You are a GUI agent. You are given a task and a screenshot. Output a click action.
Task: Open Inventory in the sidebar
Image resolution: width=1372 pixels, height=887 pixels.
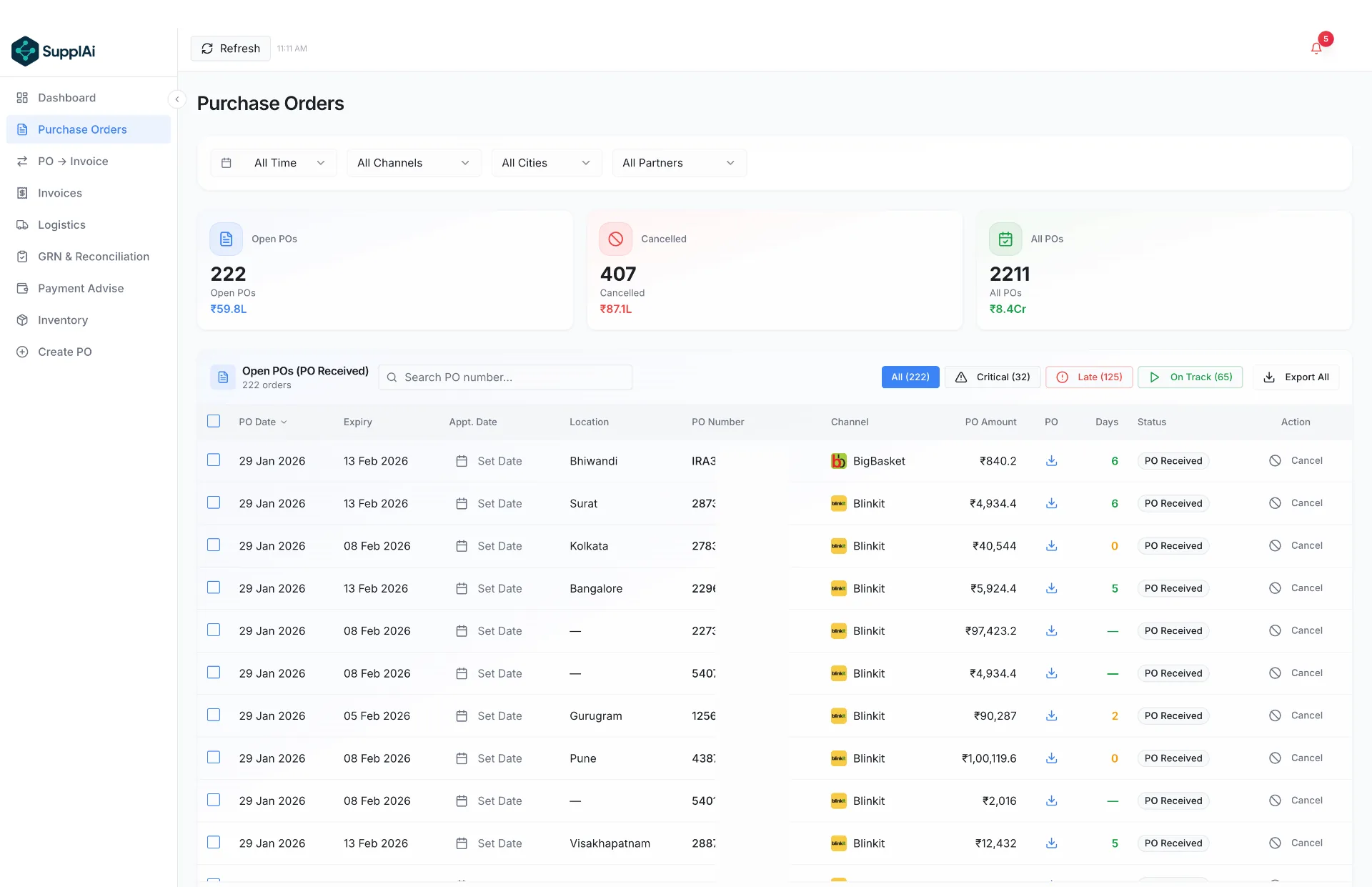click(89, 320)
